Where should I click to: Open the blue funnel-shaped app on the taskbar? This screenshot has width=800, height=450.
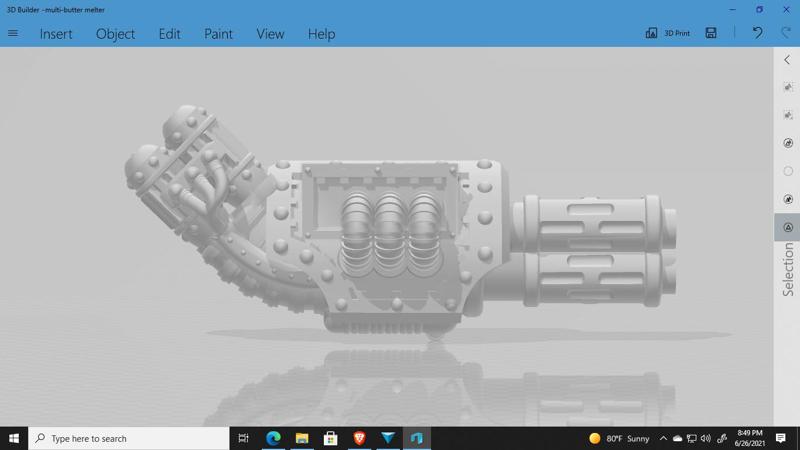[x=388, y=438]
